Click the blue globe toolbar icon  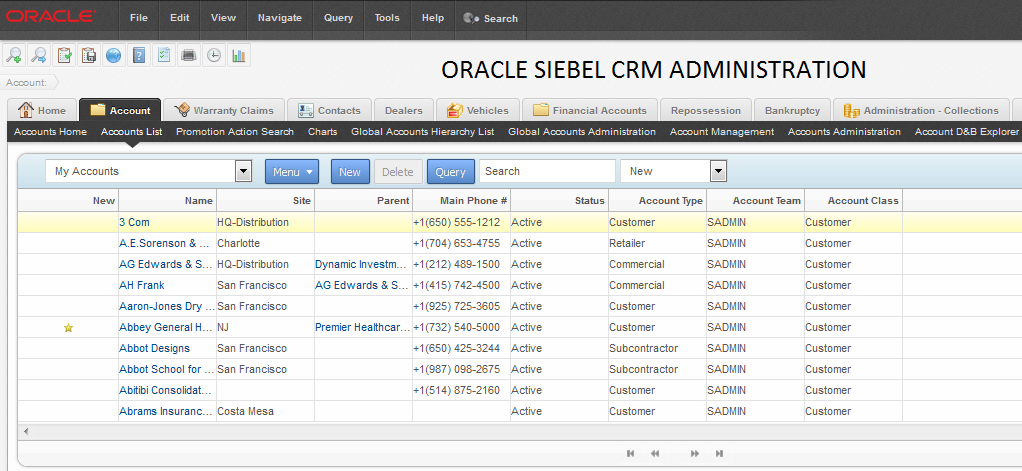(113, 55)
